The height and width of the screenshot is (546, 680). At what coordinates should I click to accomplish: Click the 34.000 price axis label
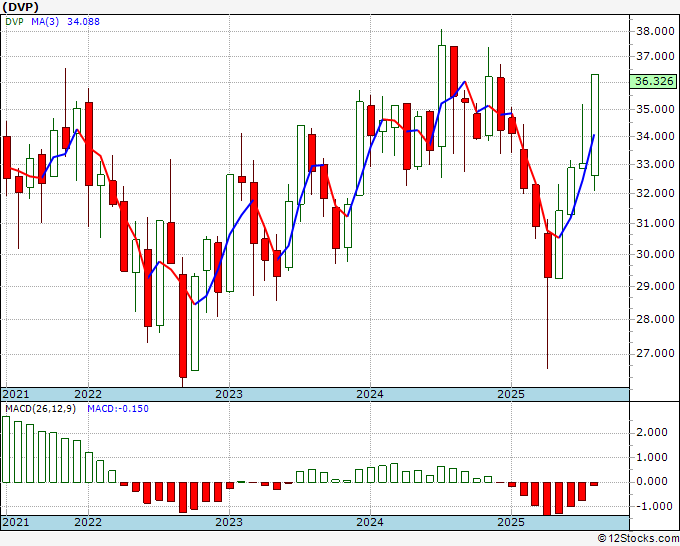(655, 136)
